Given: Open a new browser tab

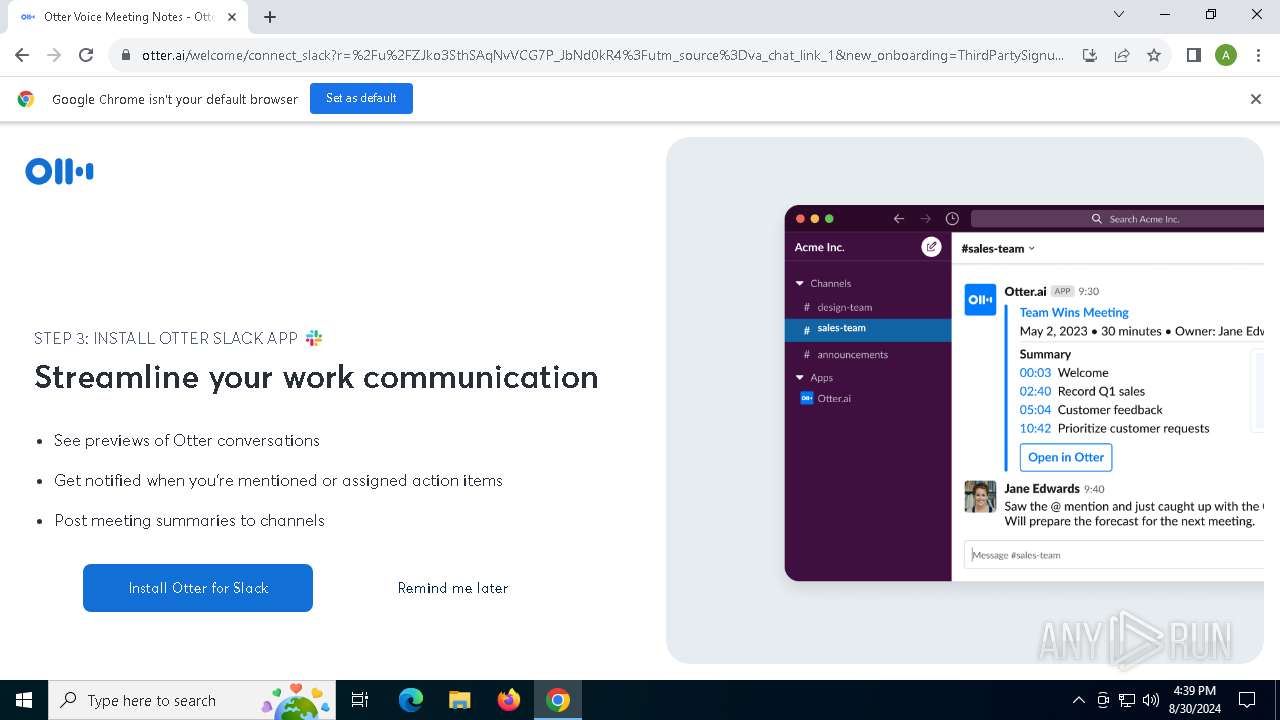Looking at the screenshot, I should coord(270,17).
